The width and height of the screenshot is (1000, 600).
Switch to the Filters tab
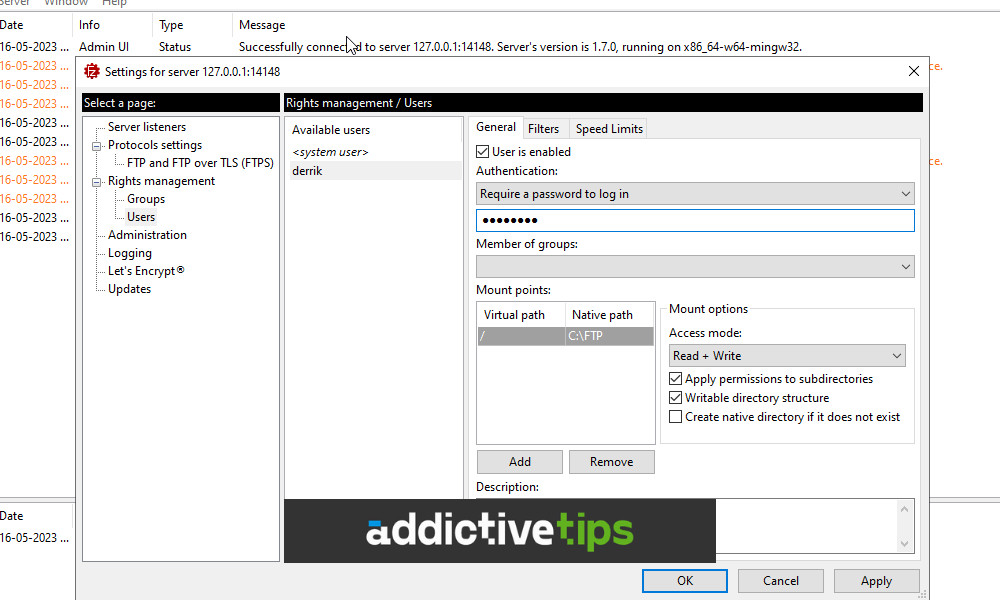pos(545,128)
